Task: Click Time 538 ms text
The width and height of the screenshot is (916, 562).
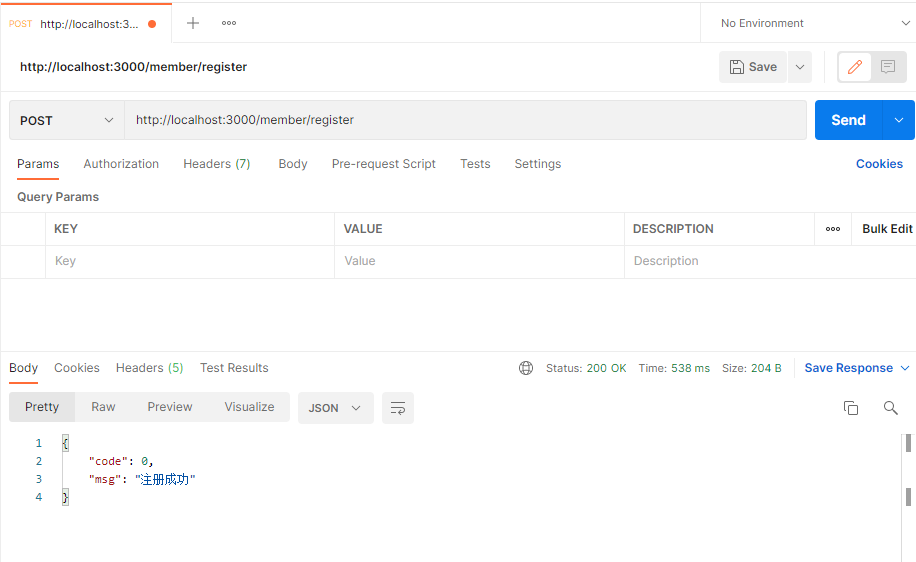Action: (x=674, y=368)
